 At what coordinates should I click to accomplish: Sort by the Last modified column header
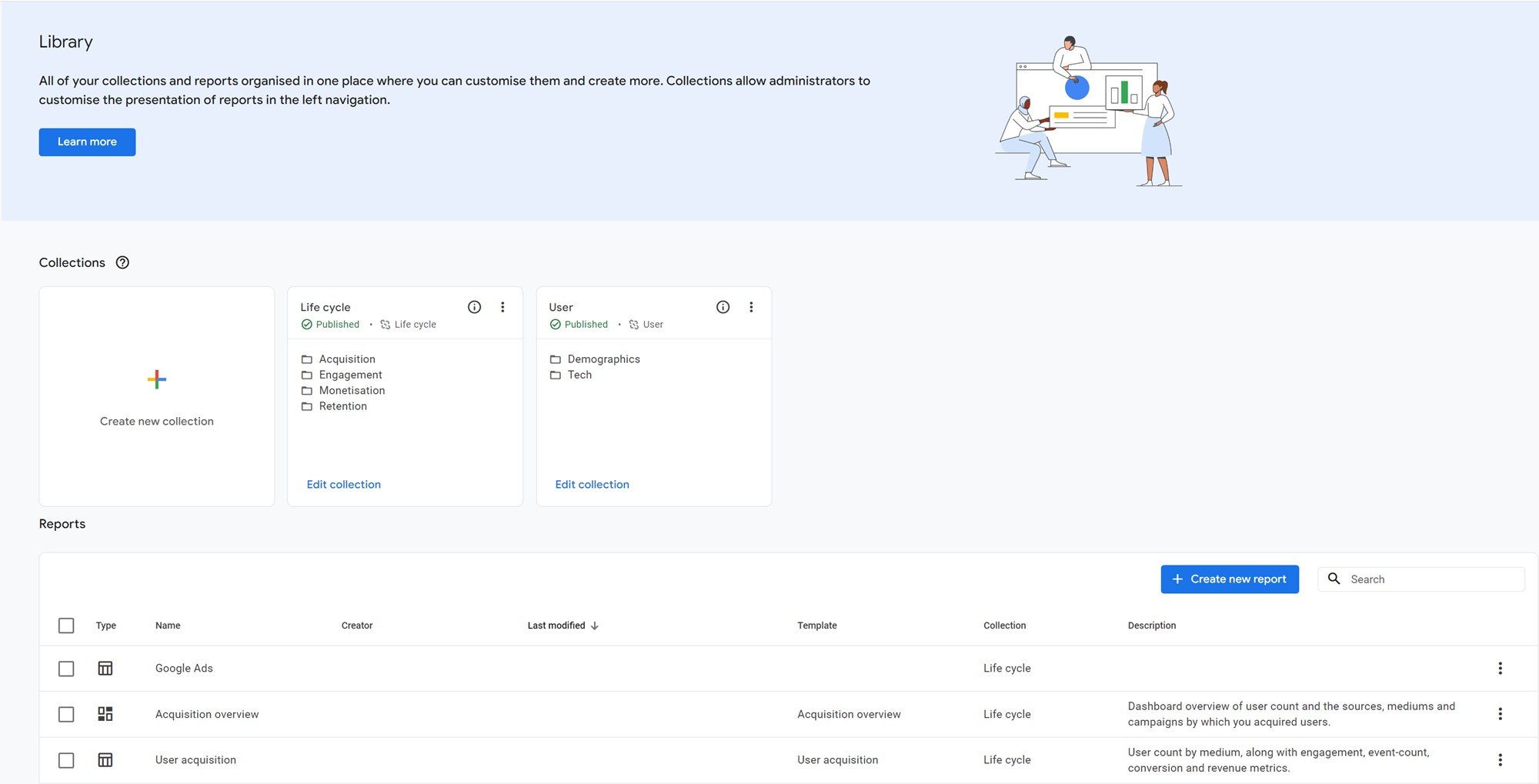point(556,626)
